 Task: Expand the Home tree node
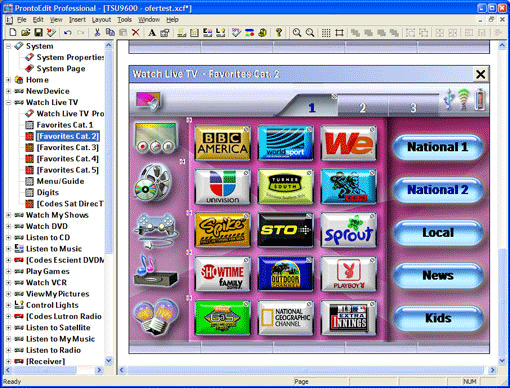(x=9, y=80)
